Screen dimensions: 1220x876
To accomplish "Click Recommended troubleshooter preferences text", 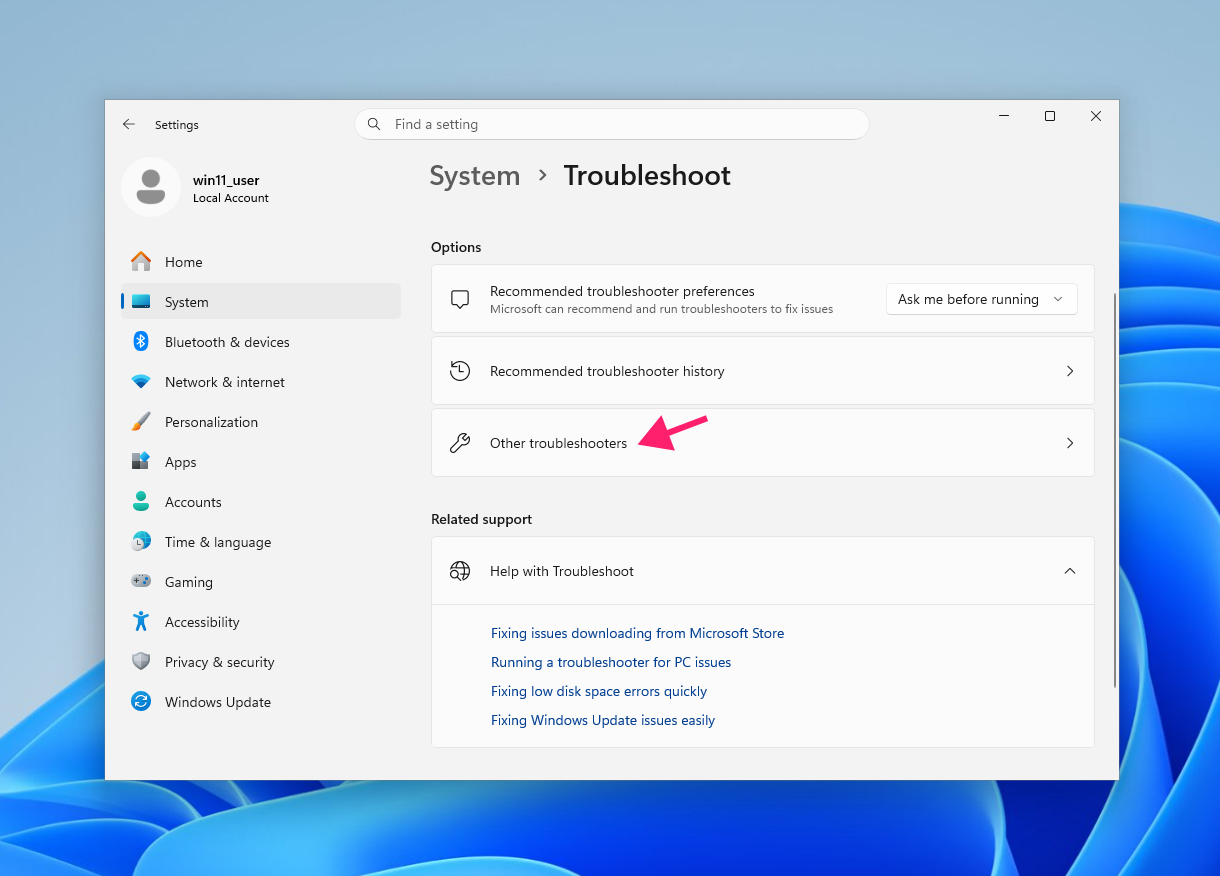I will (622, 291).
